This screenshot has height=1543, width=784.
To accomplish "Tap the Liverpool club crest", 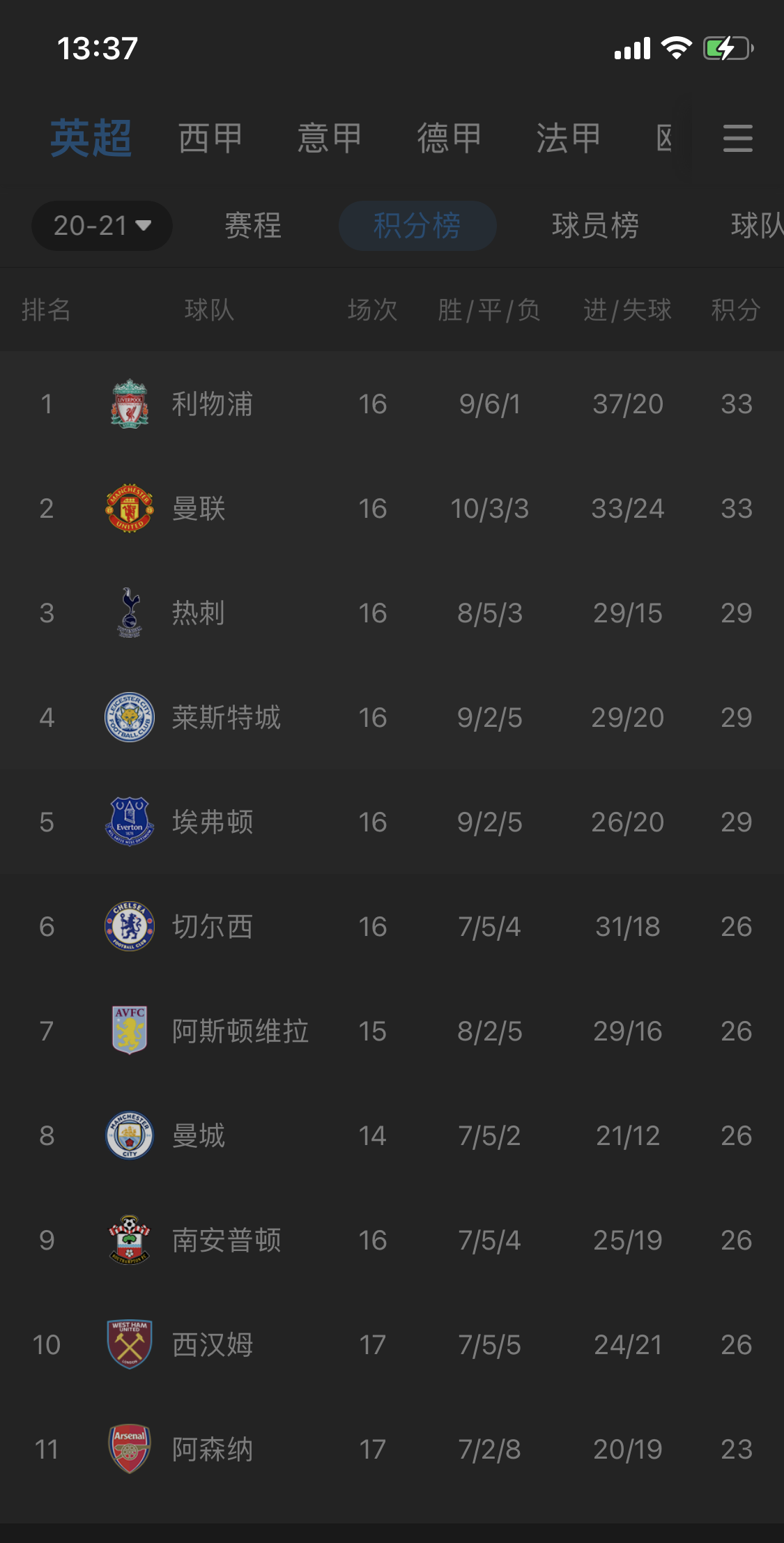I will [130, 404].
